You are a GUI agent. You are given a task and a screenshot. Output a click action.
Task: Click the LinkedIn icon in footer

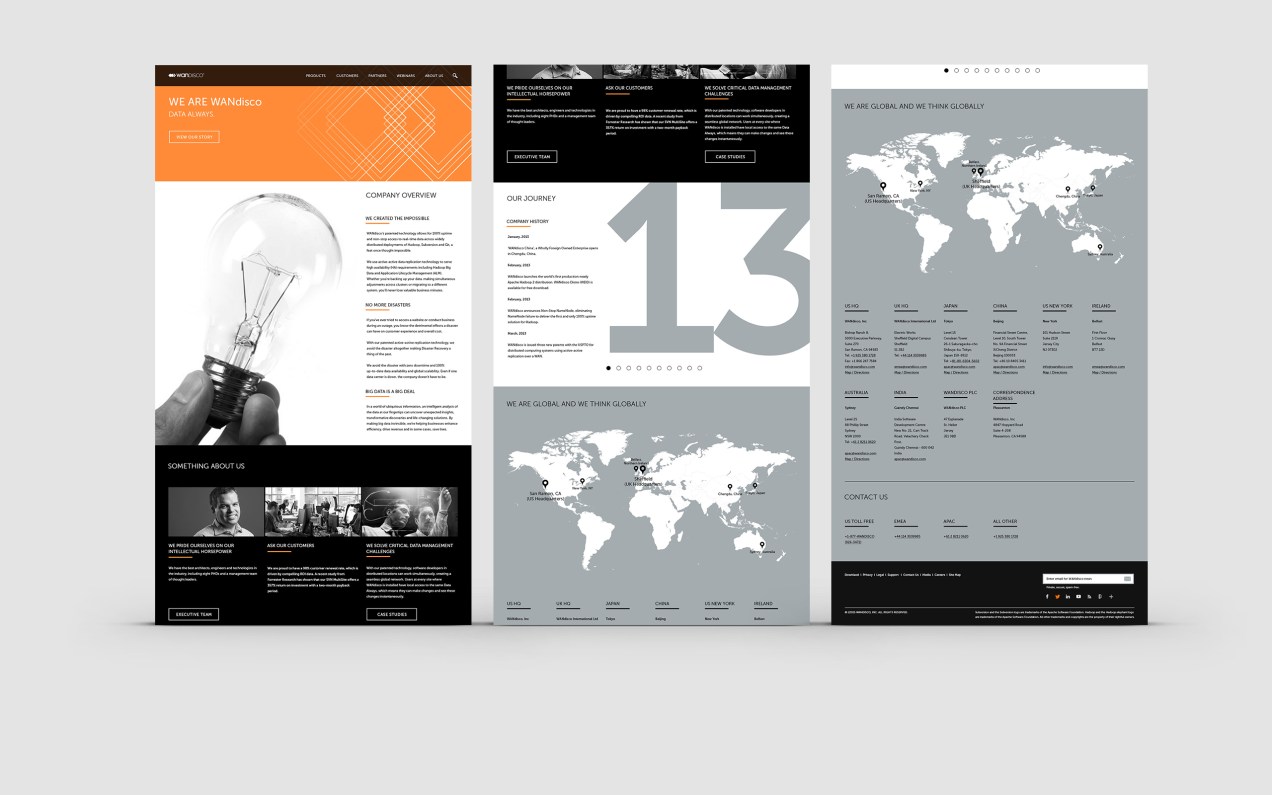(x=1068, y=597)
